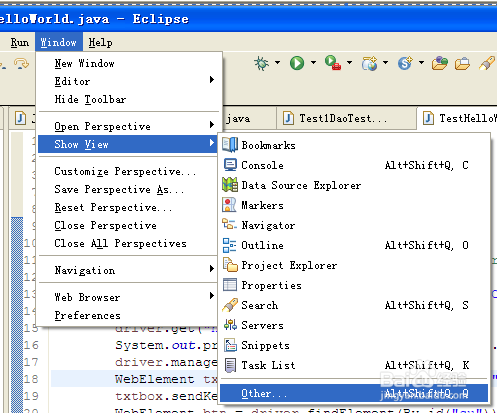Click the Open Type folder icon
The height and width of the screenshot is (413, 497).
click(440, 63)
